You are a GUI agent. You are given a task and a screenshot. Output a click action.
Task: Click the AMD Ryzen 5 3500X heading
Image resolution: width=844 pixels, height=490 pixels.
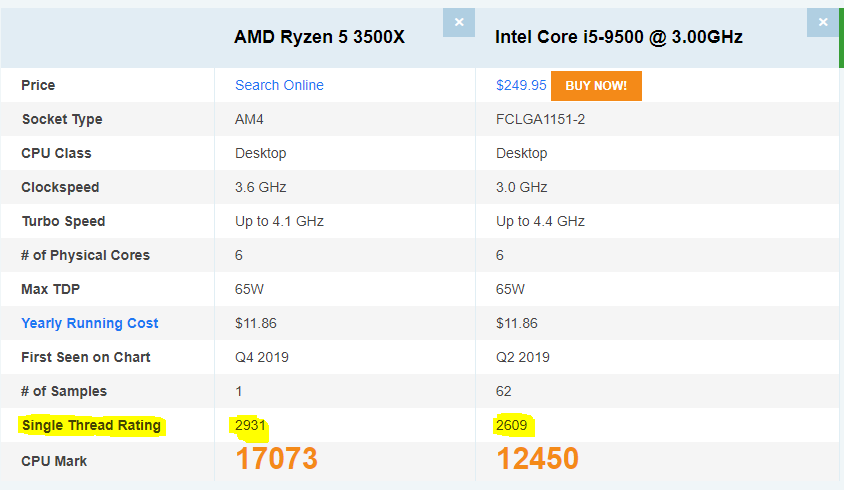[319, 37]
